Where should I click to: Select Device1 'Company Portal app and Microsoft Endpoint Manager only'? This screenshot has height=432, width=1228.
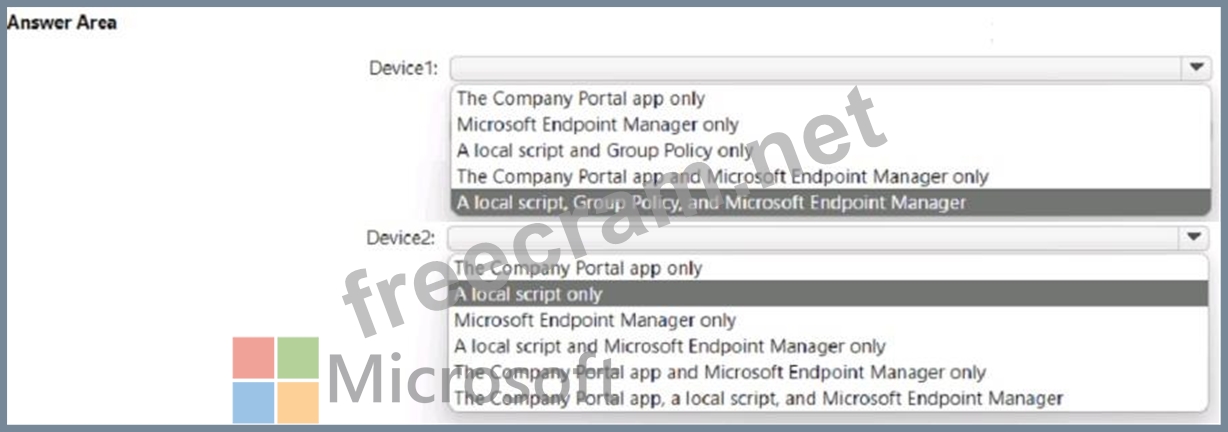(x=722, y=176)
